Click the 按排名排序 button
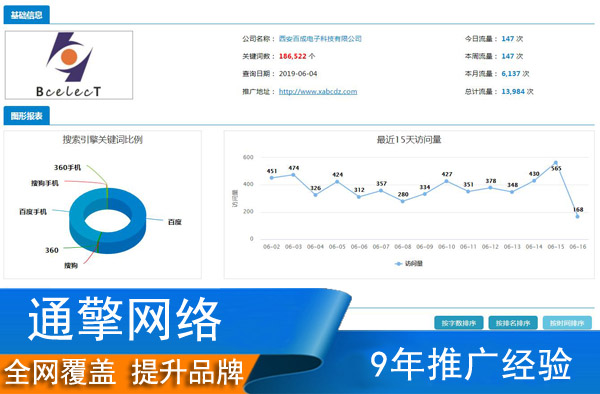The width and height of the screenshot is (600, 394). pos(513,323)
